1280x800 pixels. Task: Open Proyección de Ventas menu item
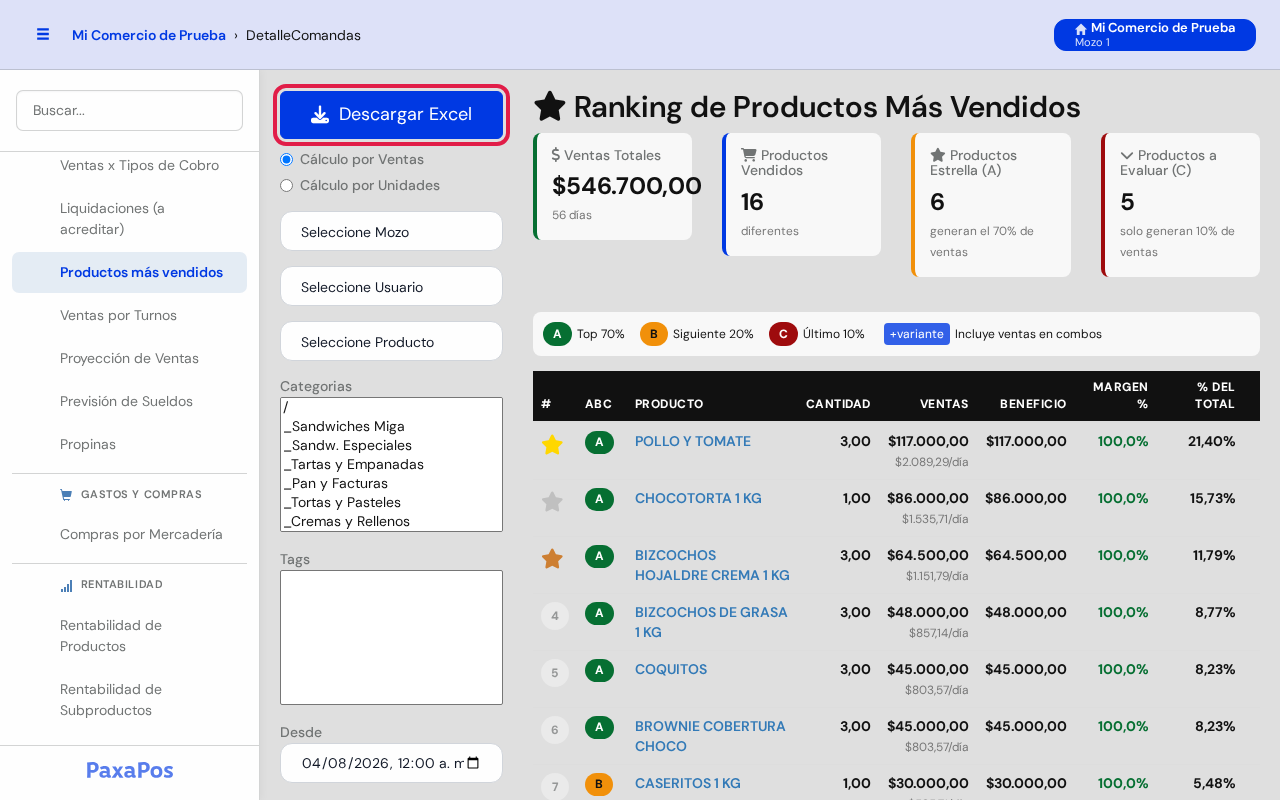coord(129,358)
